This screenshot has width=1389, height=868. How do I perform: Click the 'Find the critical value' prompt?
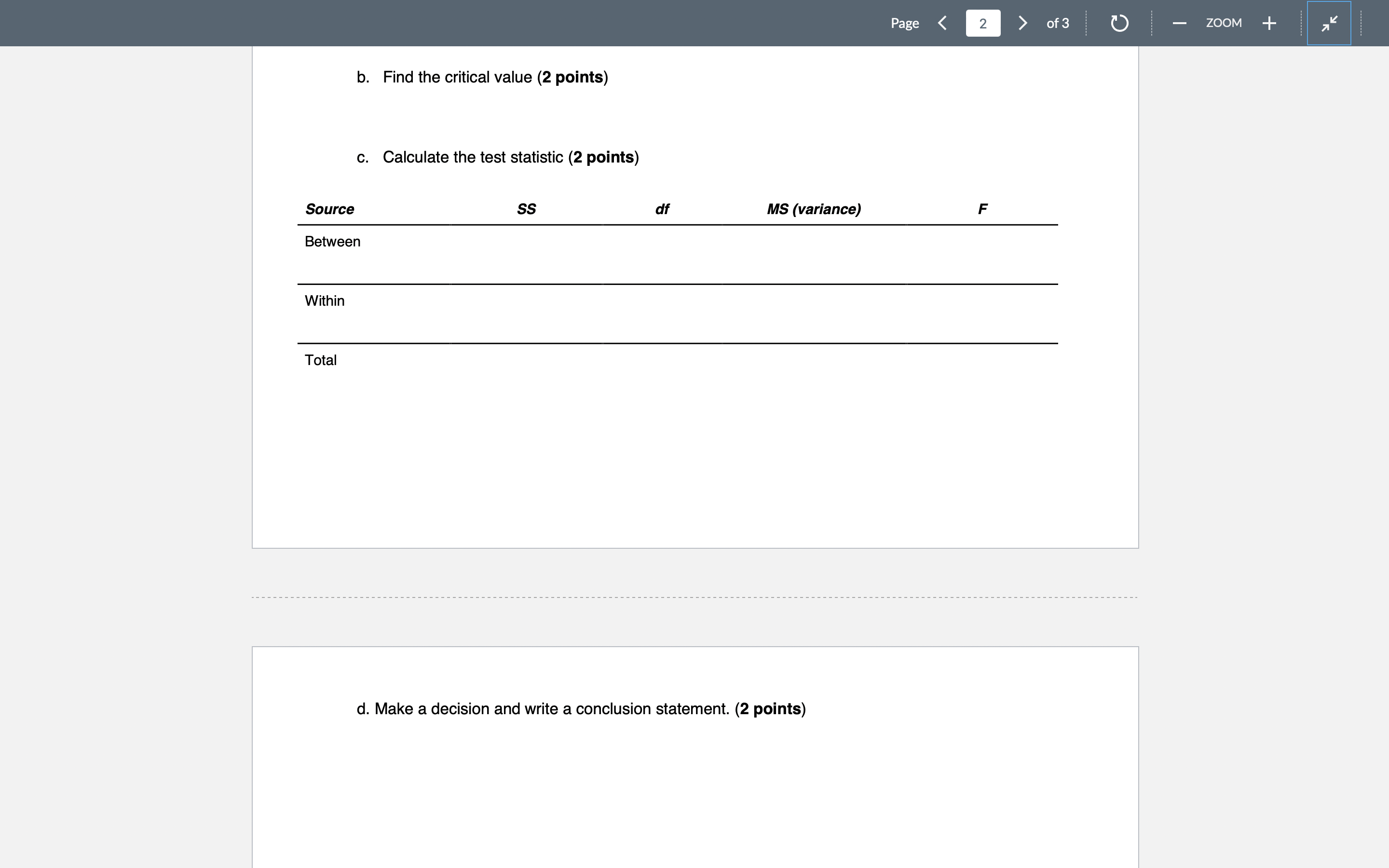coord(481,76)
